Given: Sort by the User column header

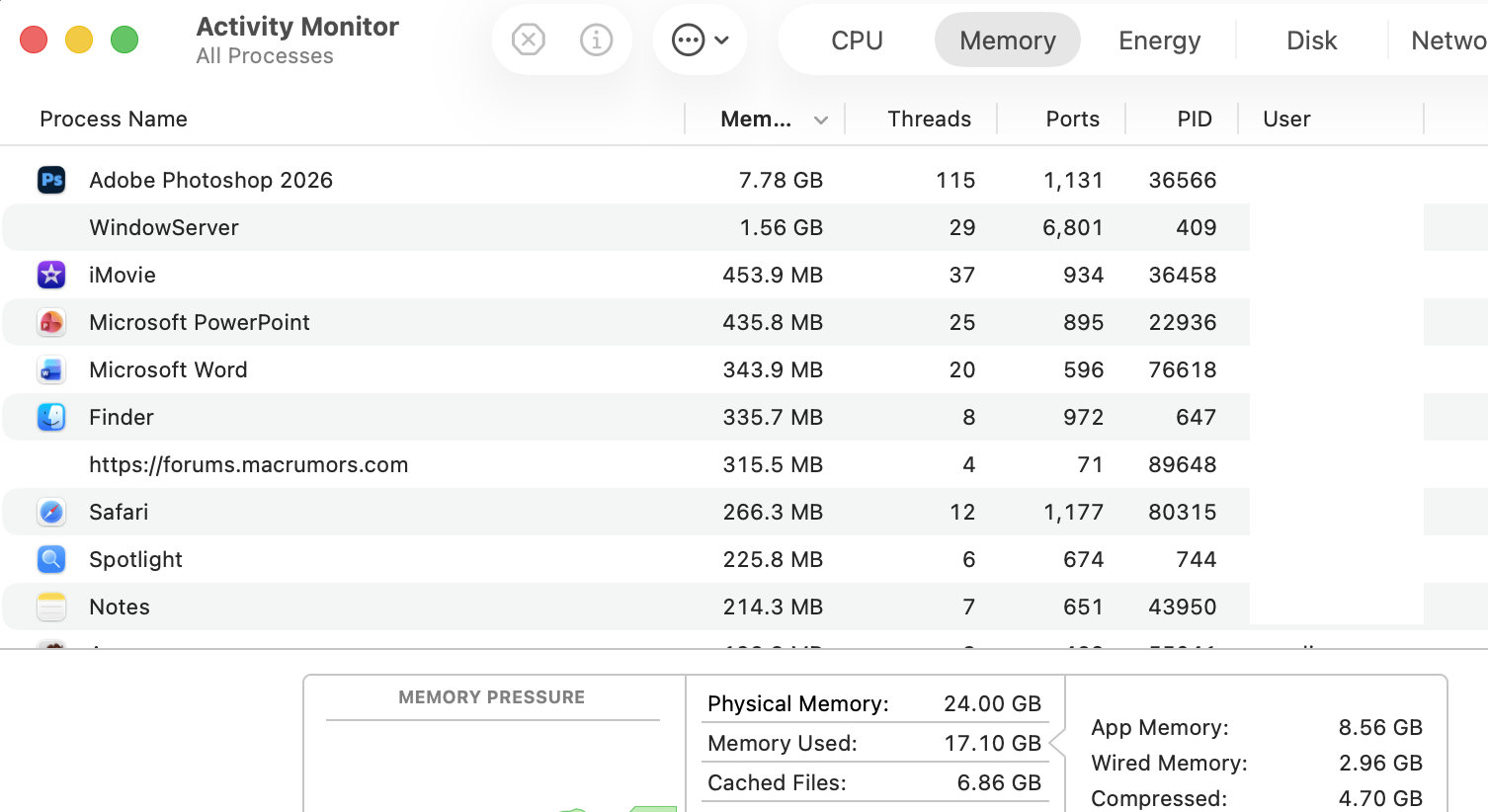Looking at the screenshot, I should coord(1286,119).
